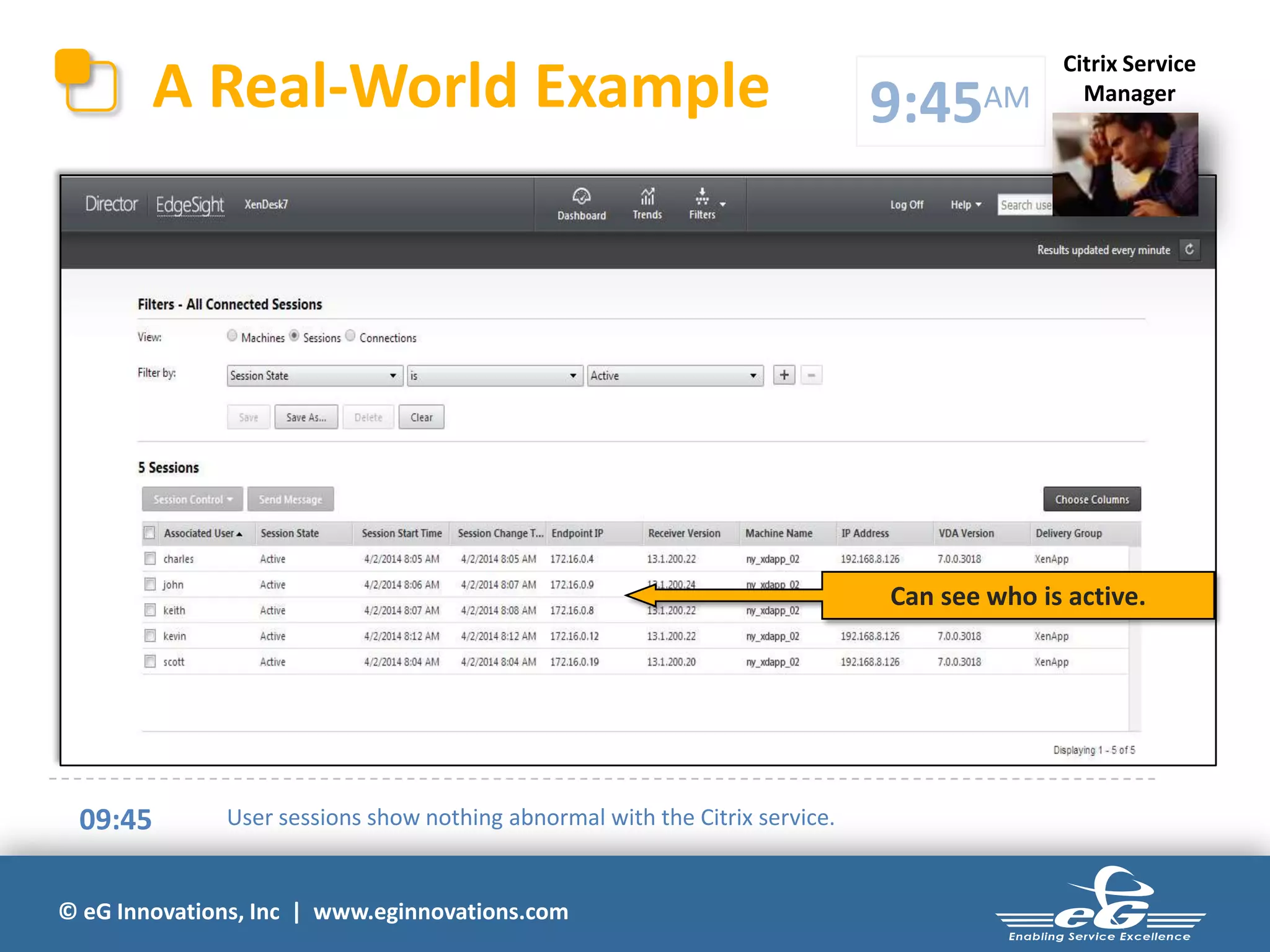This screenshot has height=952, width=1270.
Task: Click the Save filter button
Action: (x=249, y=417)
